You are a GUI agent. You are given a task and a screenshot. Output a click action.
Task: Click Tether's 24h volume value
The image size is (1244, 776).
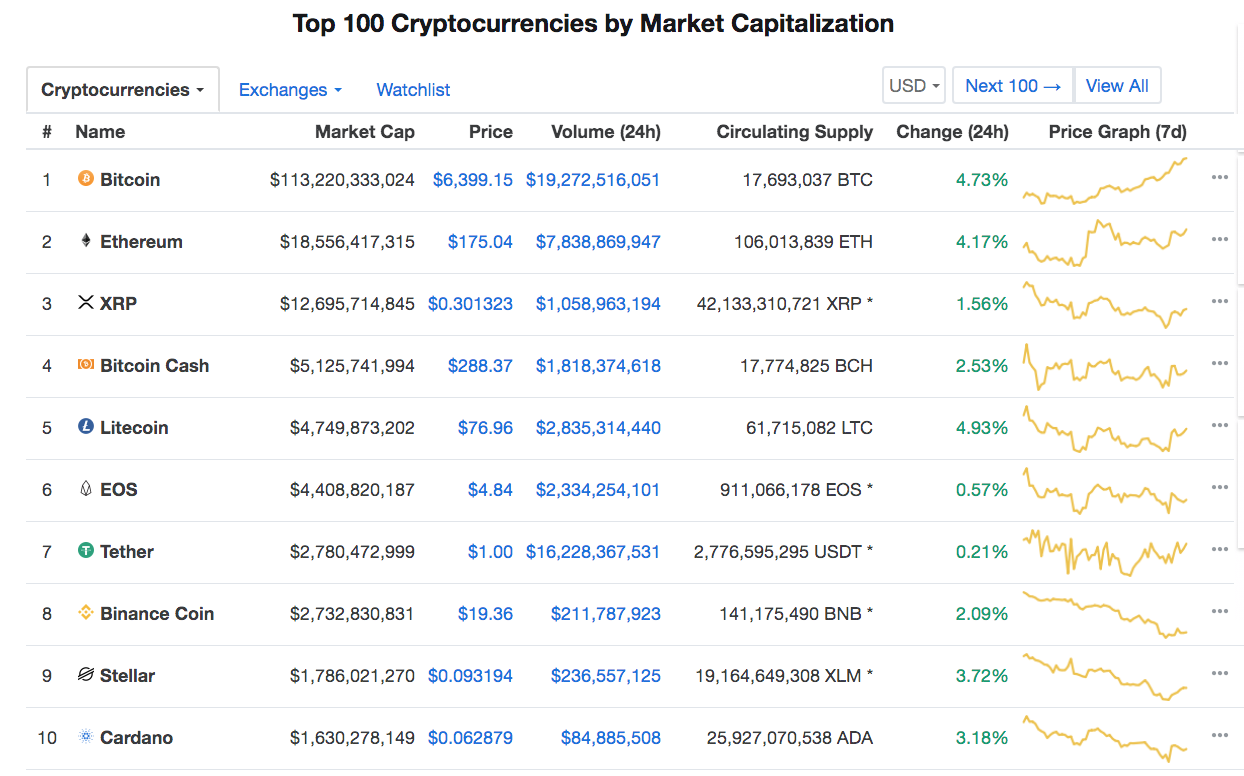tap(593, 552)
